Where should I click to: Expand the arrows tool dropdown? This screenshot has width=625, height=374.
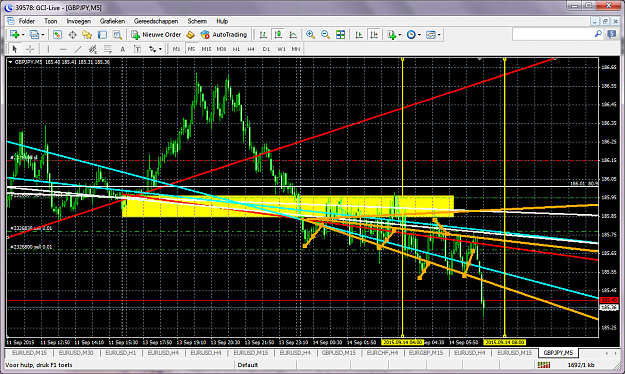click(x=160, y=49)
